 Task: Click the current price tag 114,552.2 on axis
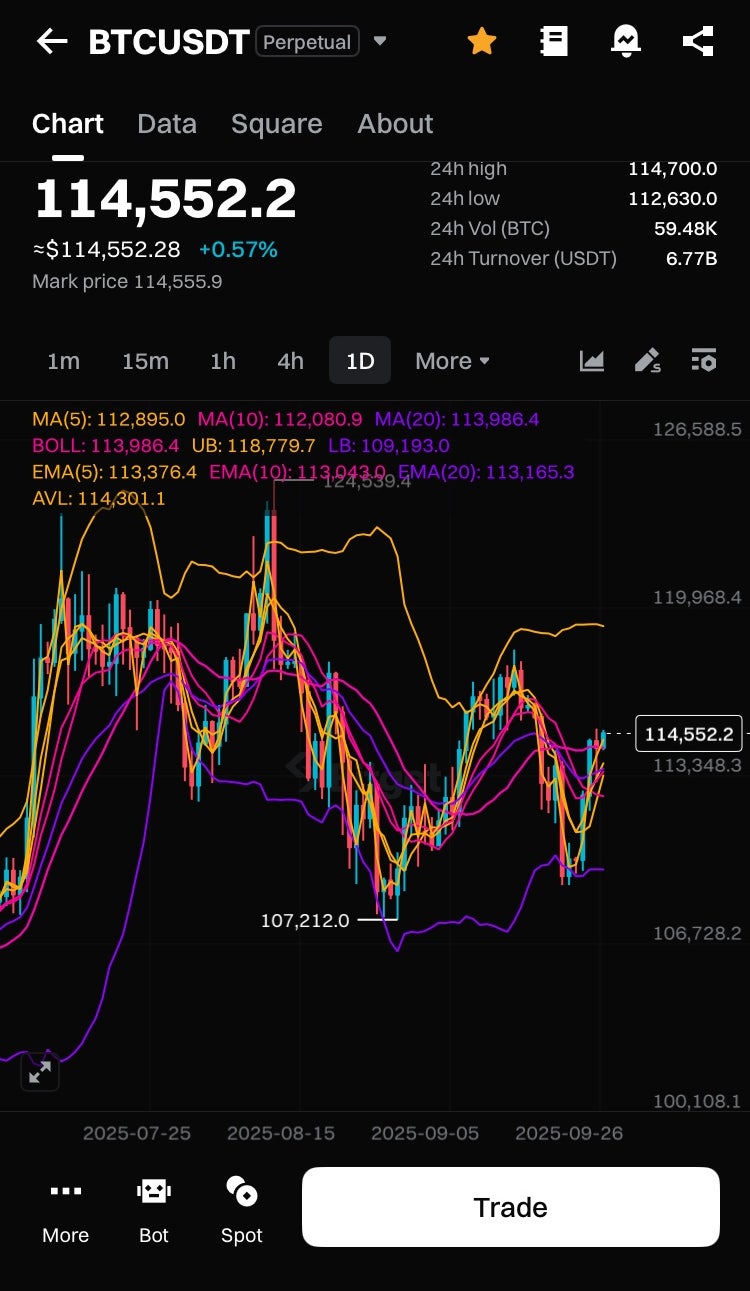[x=689, y=734]
